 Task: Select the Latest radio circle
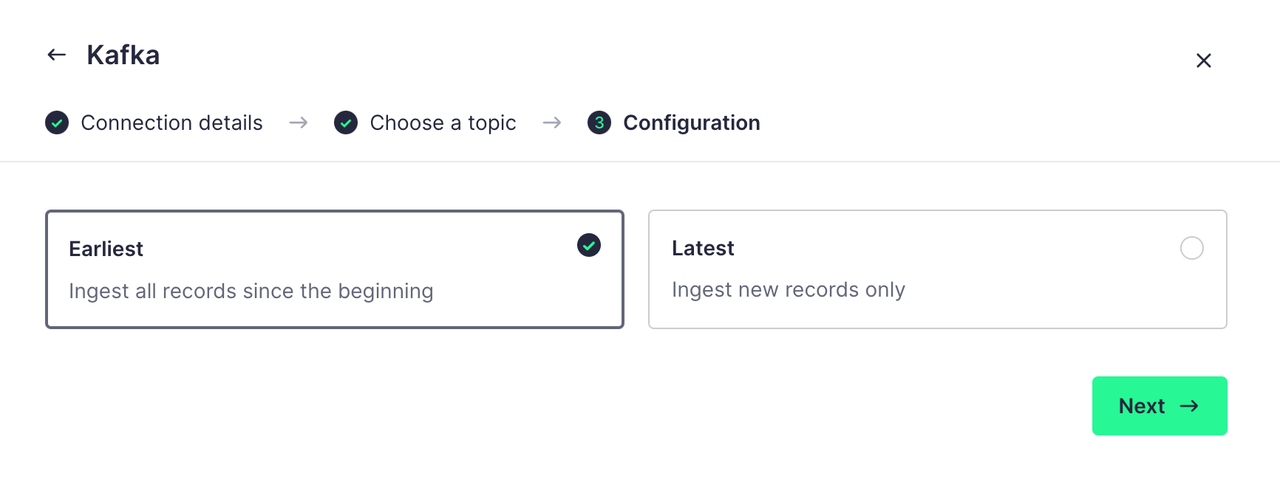click(1192, 248)
